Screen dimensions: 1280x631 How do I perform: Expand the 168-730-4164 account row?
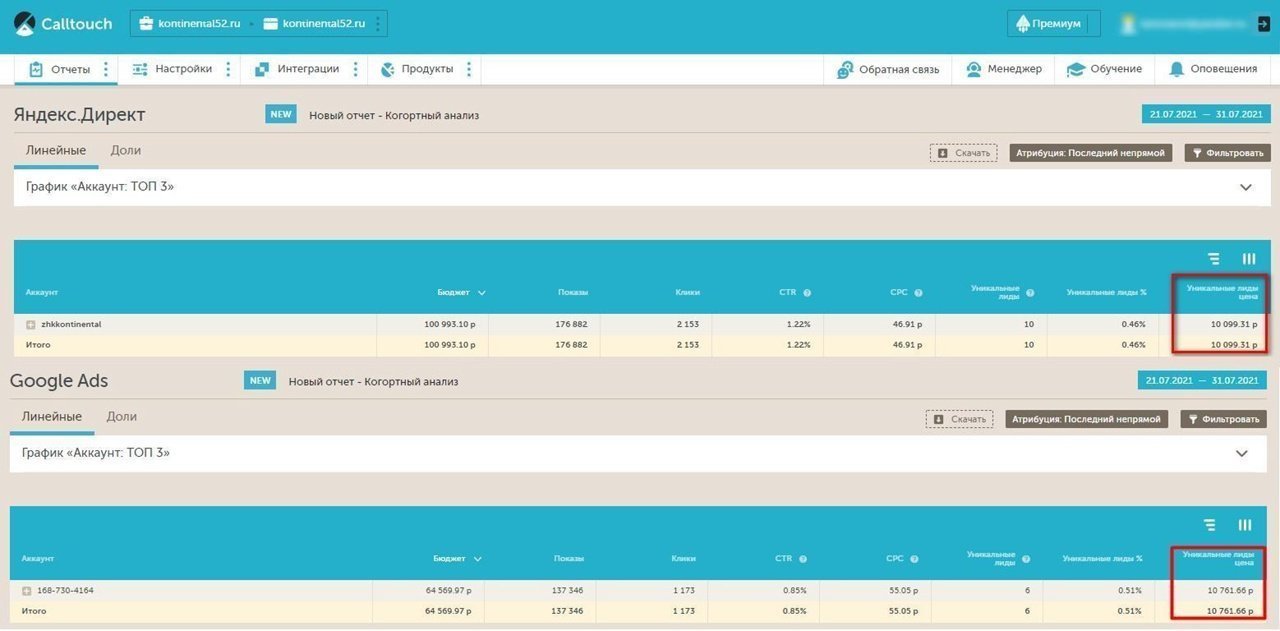(x=27, y=591)
